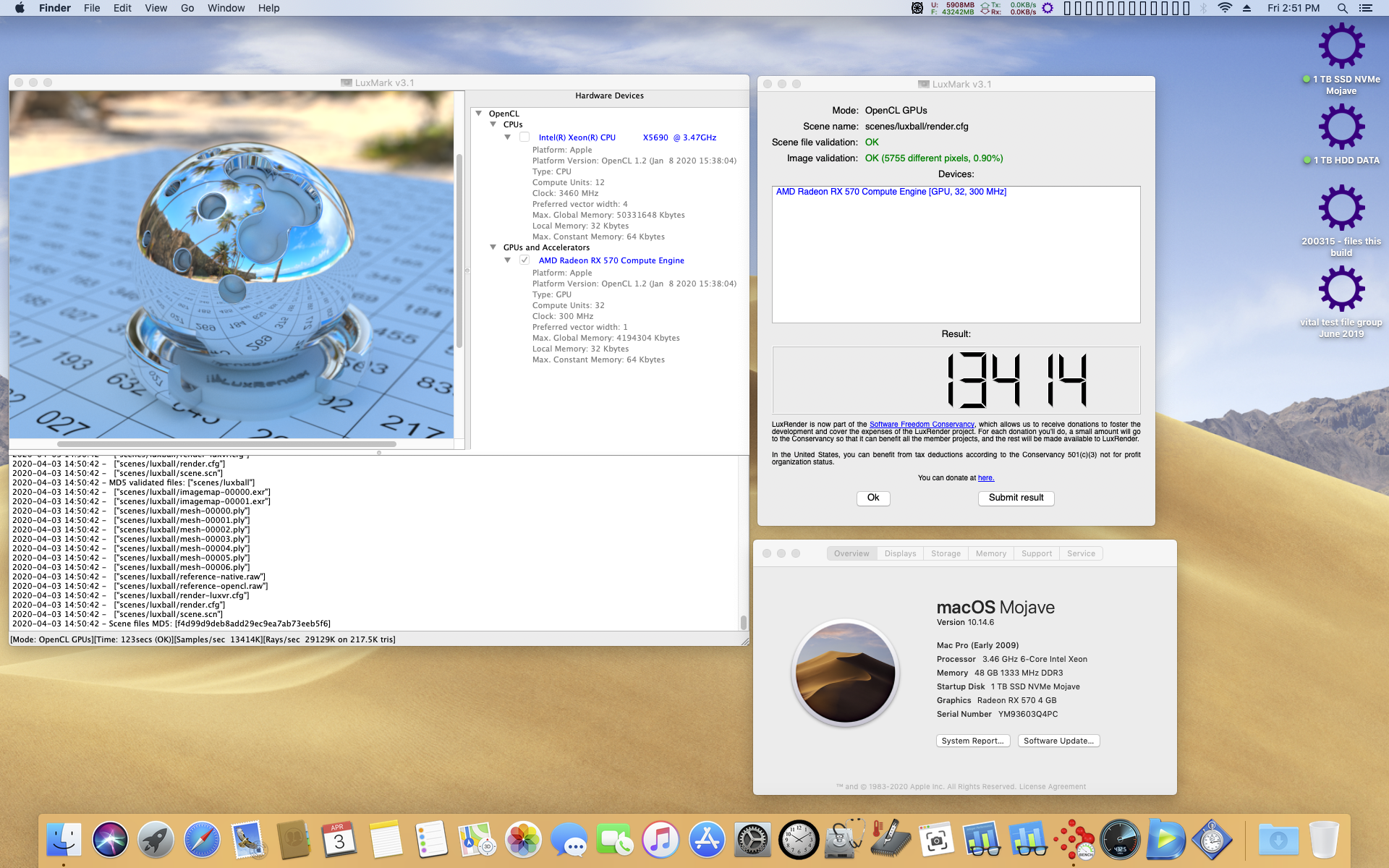Collapse the OpenCL tree node
This screenshot has height=868, width=1389.
(479, 114)
